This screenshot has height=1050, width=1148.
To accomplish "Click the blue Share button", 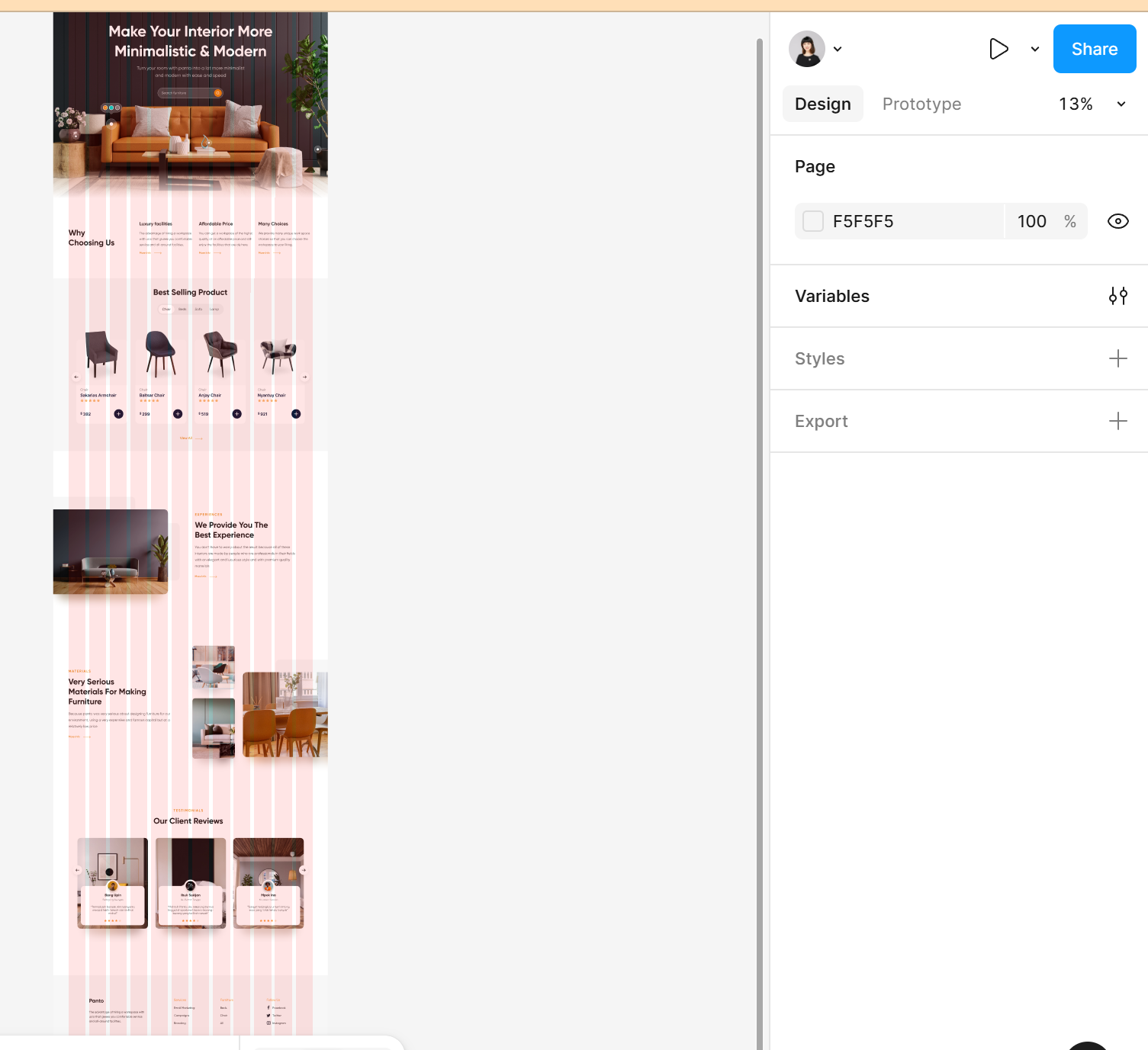I will (1094, 49).
